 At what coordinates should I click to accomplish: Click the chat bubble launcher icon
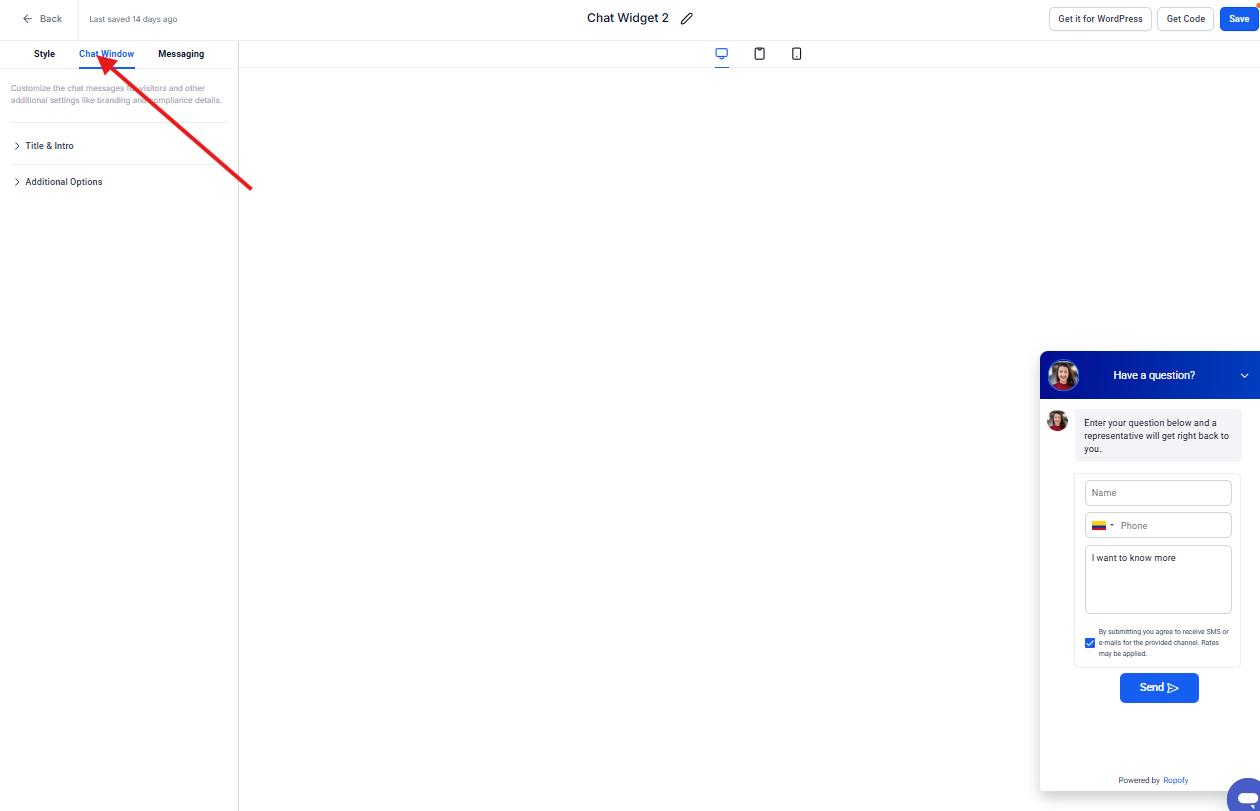click(1246, 796)
